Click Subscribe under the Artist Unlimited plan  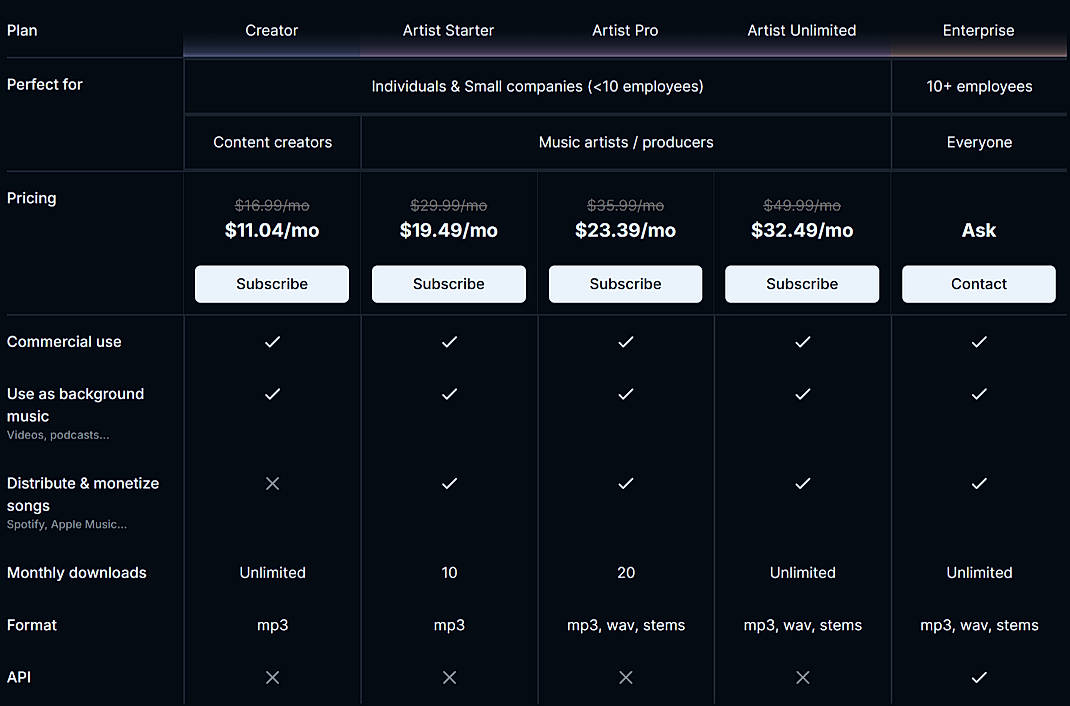click(x=802, y=284)
